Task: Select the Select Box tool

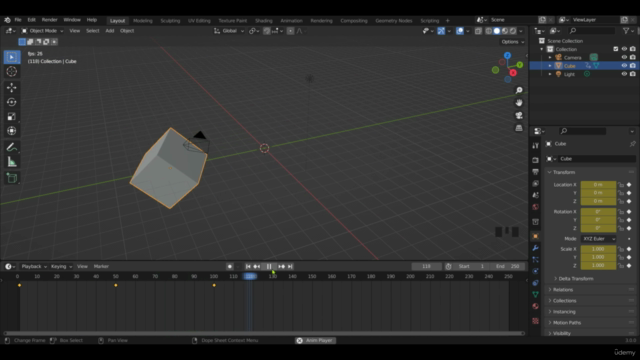Action: (11, 57)
